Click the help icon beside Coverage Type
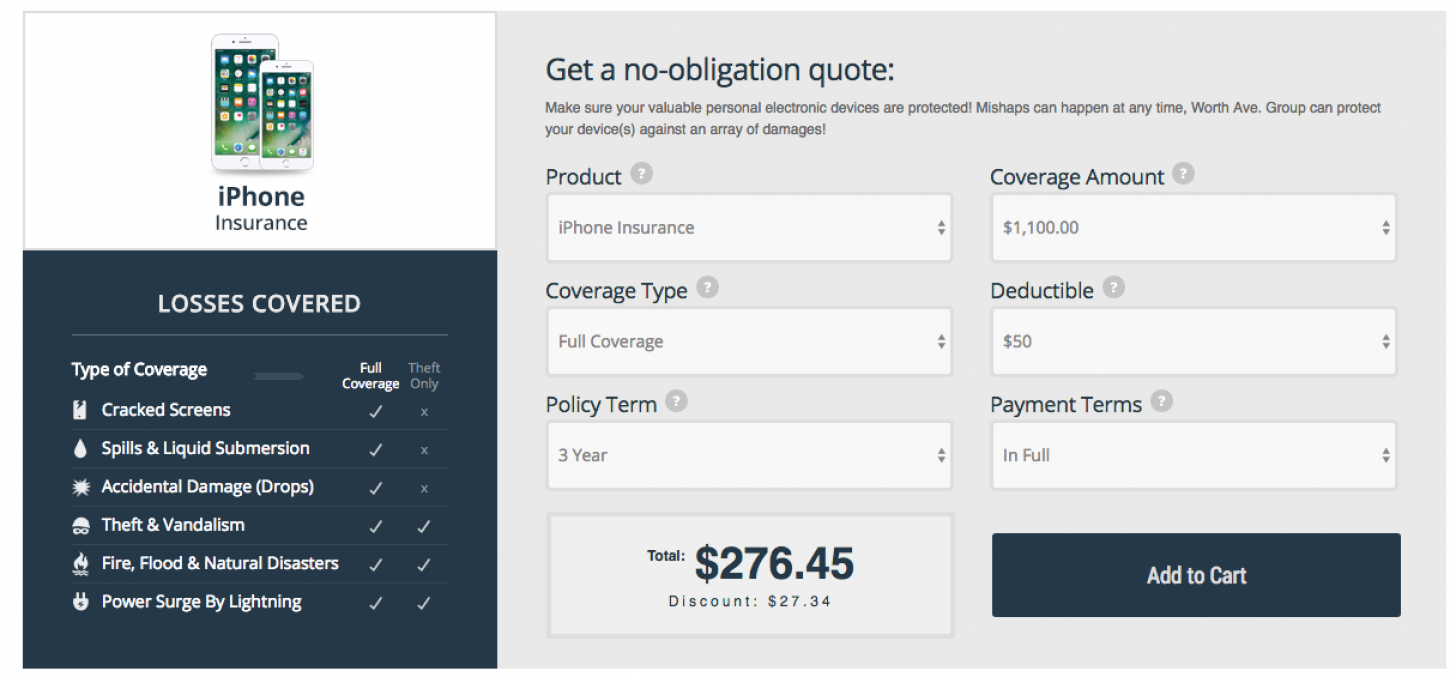Screen dimensions: 1456x677 [x=707, y=288]
